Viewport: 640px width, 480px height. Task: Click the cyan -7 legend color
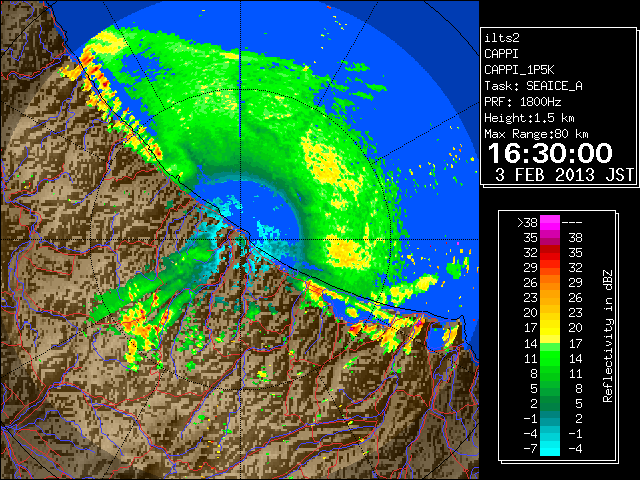tap(550, 448)
